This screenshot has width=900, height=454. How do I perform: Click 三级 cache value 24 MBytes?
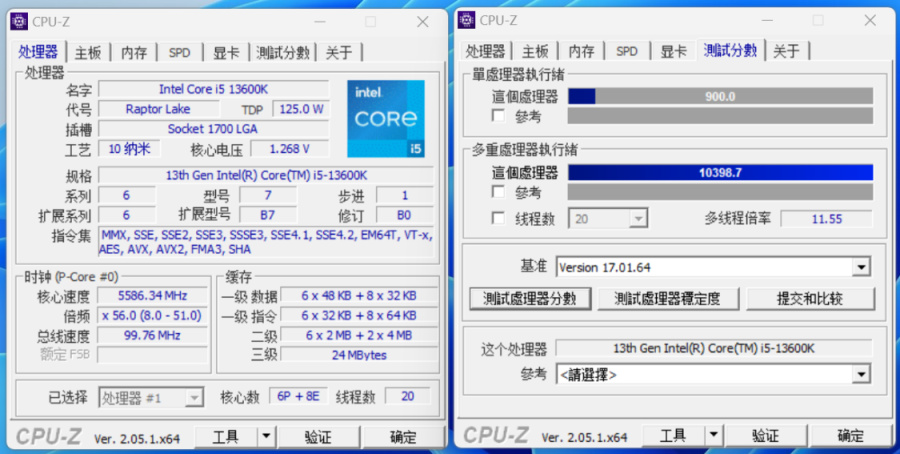[x=359, y=355]
